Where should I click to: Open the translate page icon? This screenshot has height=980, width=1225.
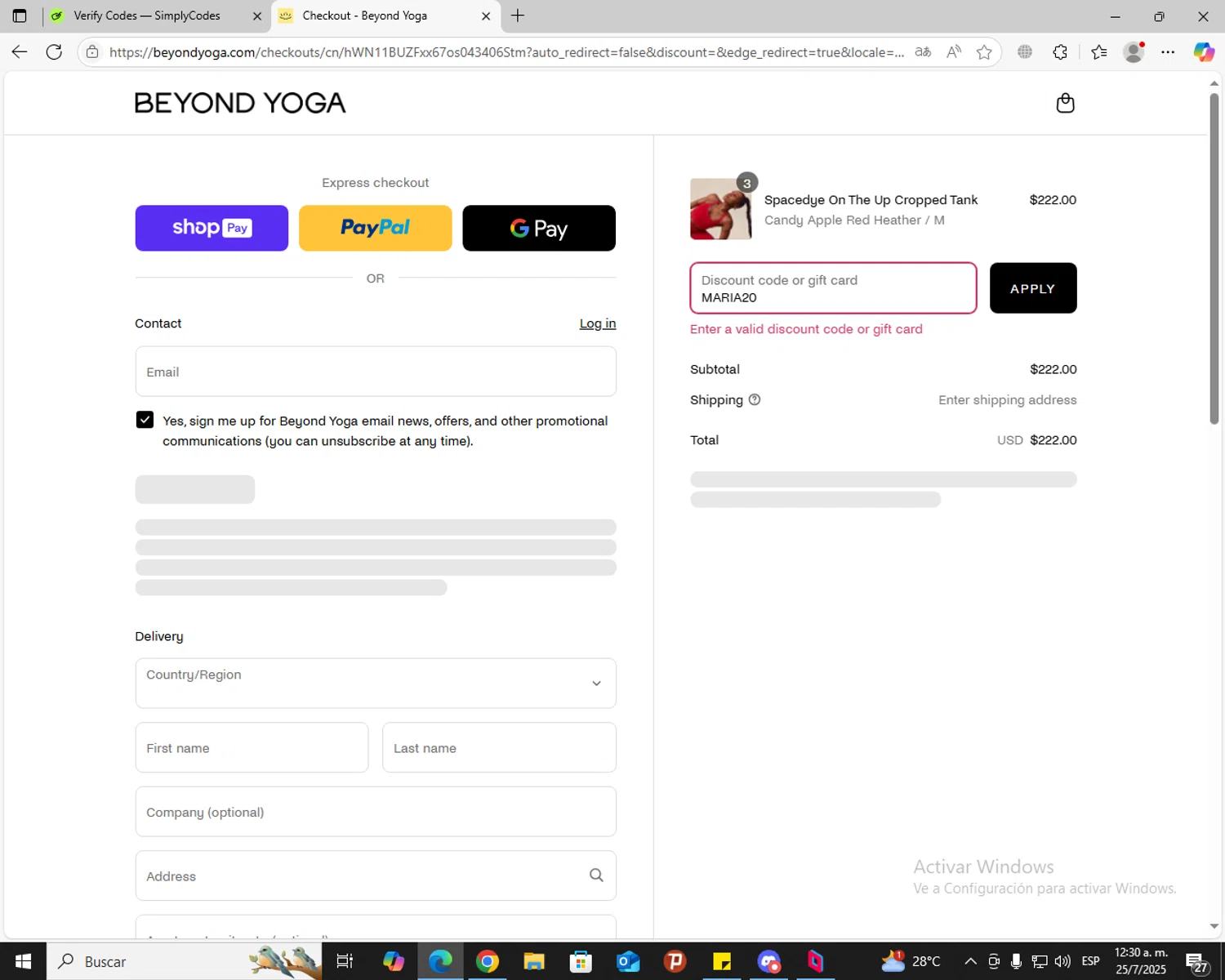(923, 52)
